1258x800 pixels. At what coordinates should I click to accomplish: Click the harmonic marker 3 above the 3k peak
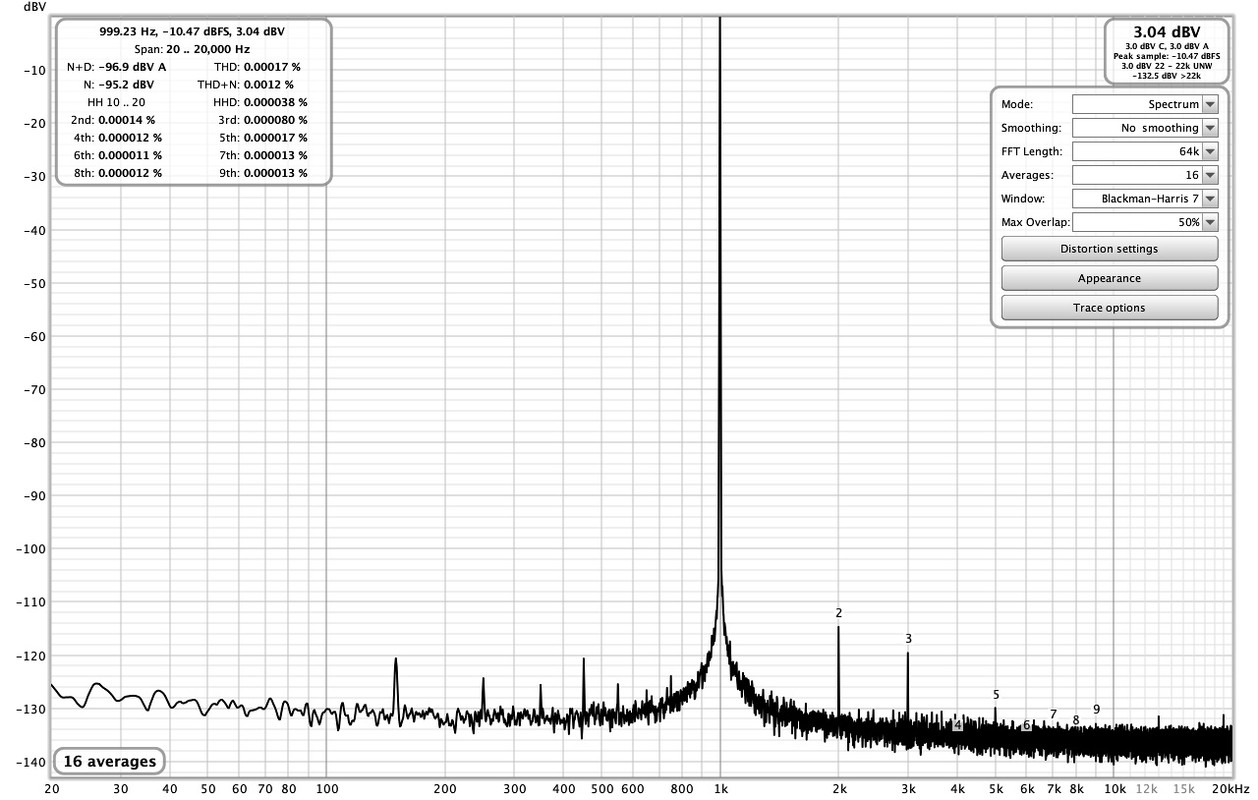(908, 638)
